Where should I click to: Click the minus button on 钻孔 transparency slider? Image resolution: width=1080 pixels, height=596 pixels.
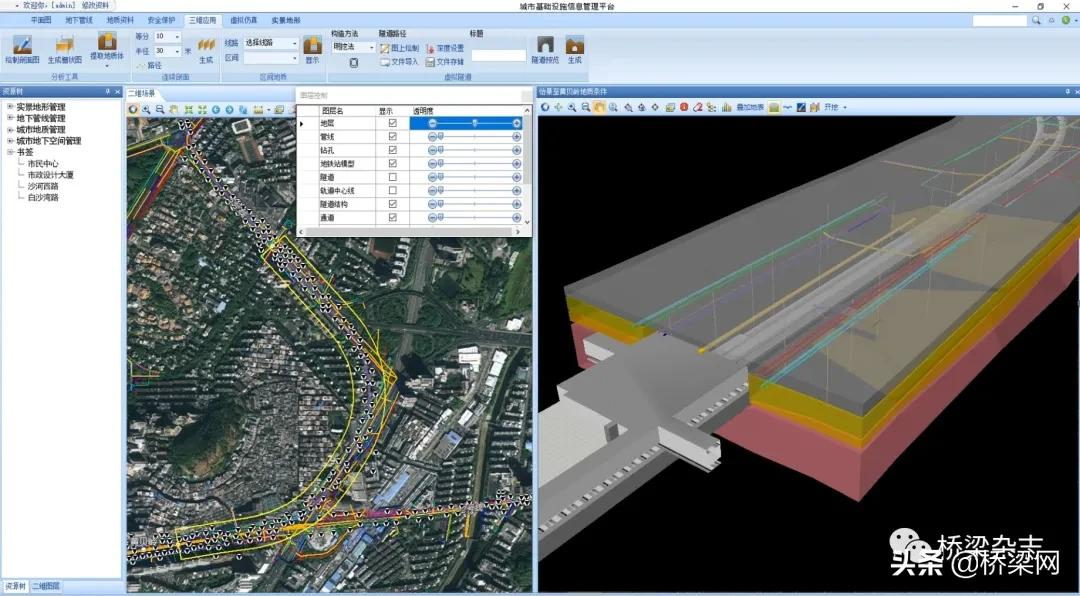433,150
